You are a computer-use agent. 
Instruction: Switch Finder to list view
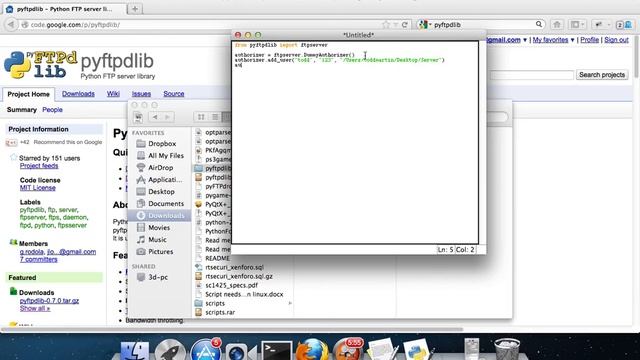(x=215, y=117)
